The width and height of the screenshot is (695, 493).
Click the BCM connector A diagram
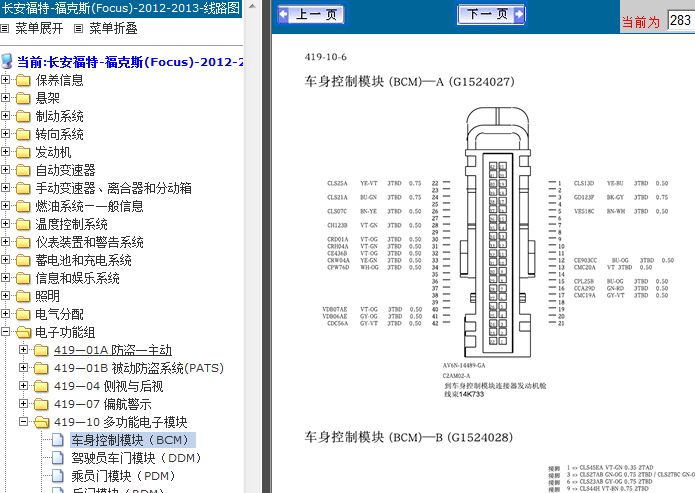click(497, 232)
